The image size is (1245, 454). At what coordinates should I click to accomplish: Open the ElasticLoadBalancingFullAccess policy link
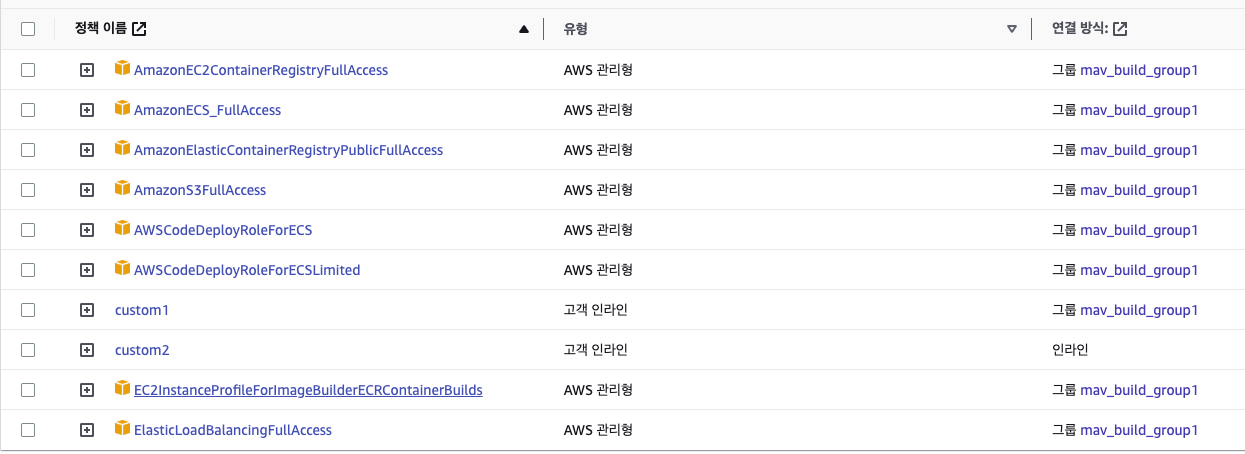233,430
